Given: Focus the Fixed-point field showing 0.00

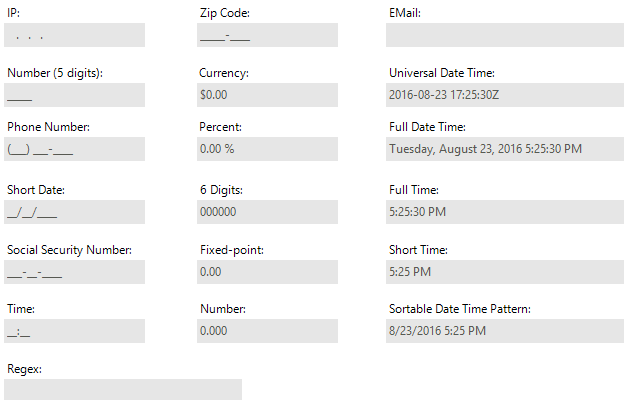Looking at the screenshot, I should [x=267, y=272].
